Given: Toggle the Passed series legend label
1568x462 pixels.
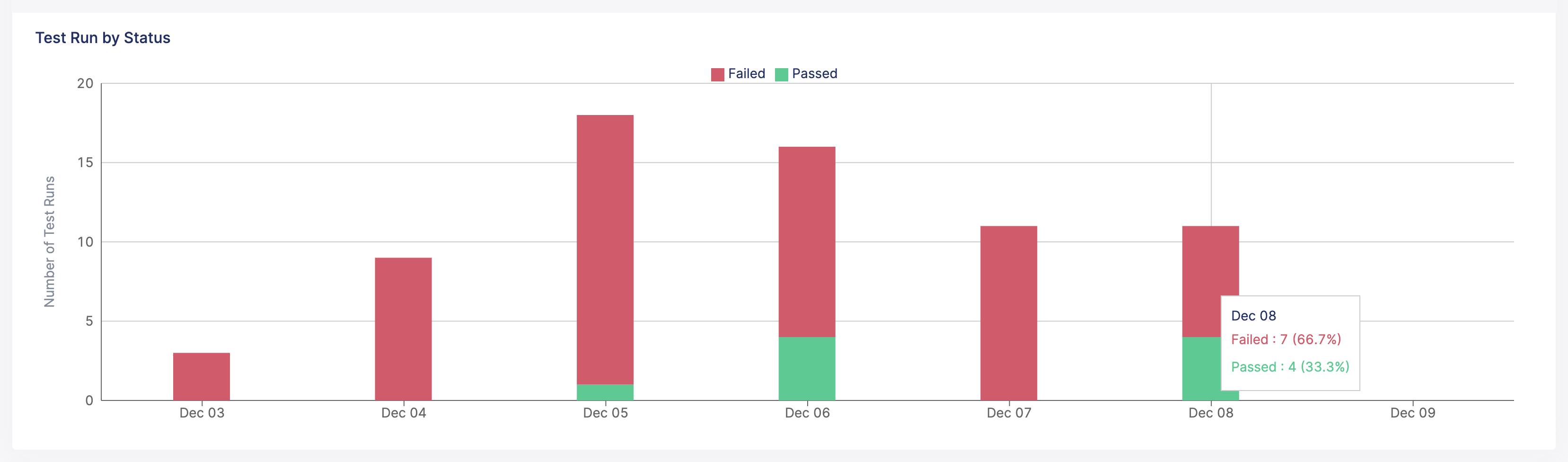Looking at the screenshot, I should (x=814, y=74).
